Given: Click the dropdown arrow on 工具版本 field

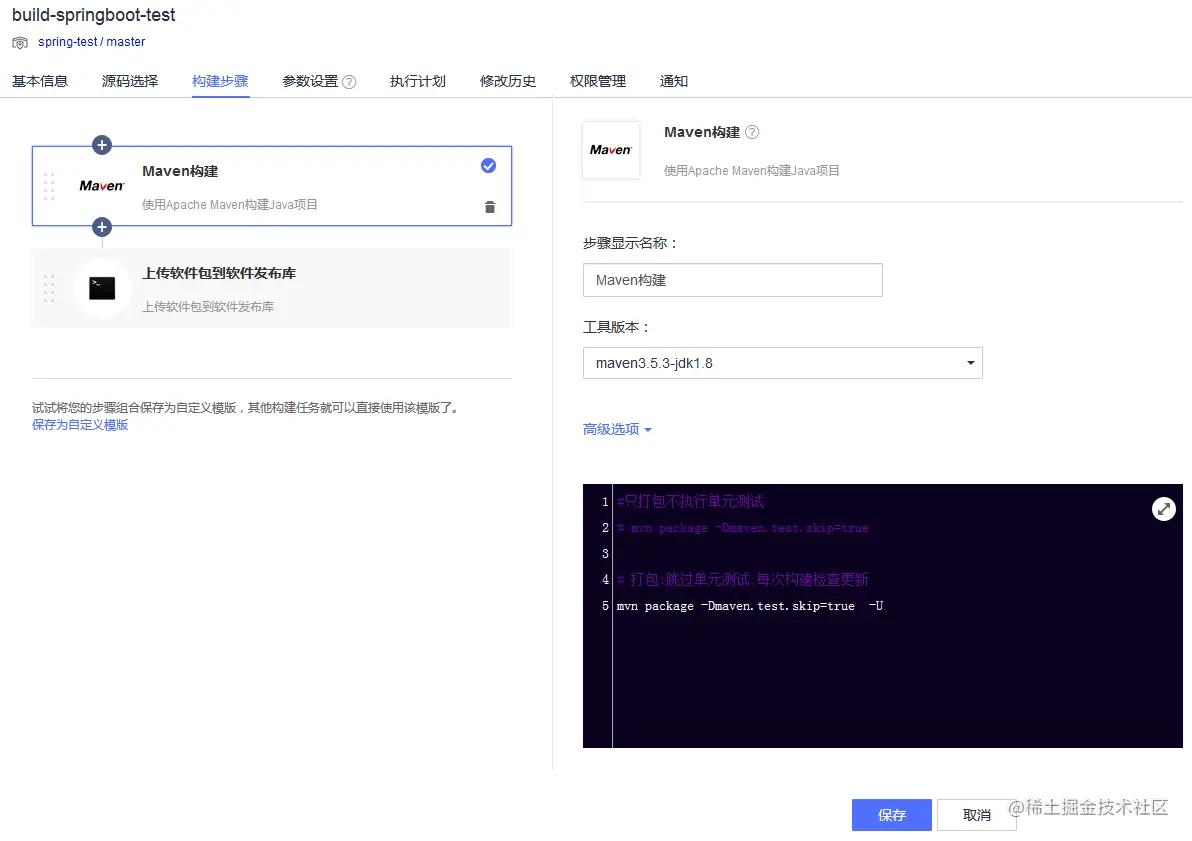Looking at the screenshot, I should tap(969, 363).
